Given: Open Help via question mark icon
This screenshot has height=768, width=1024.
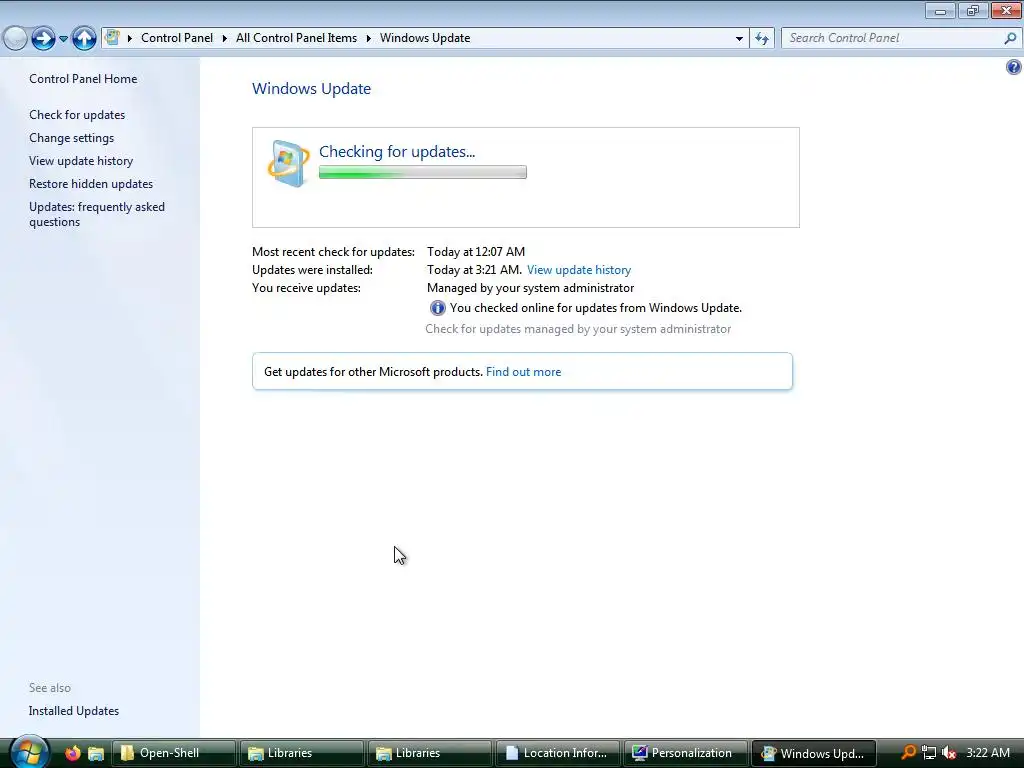Looking at the screenshot, I should (1014, 67).
